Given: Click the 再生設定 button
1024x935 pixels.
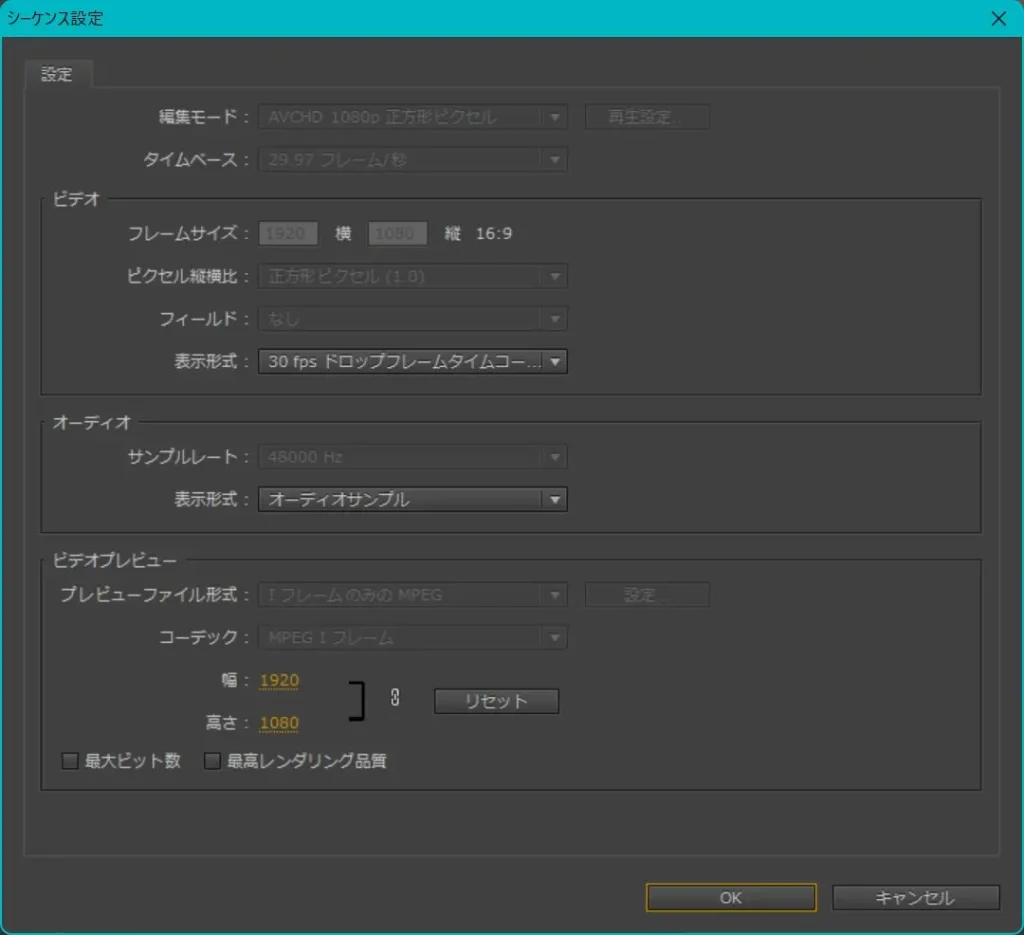Looking at the screenshot, I should click(x=646, y=117).
